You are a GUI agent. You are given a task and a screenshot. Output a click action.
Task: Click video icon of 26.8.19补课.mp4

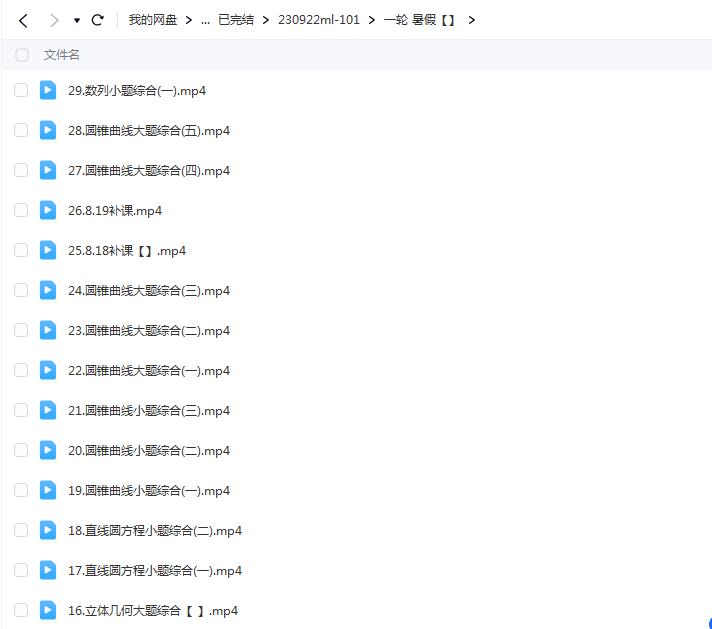click(x=48, y=210)
